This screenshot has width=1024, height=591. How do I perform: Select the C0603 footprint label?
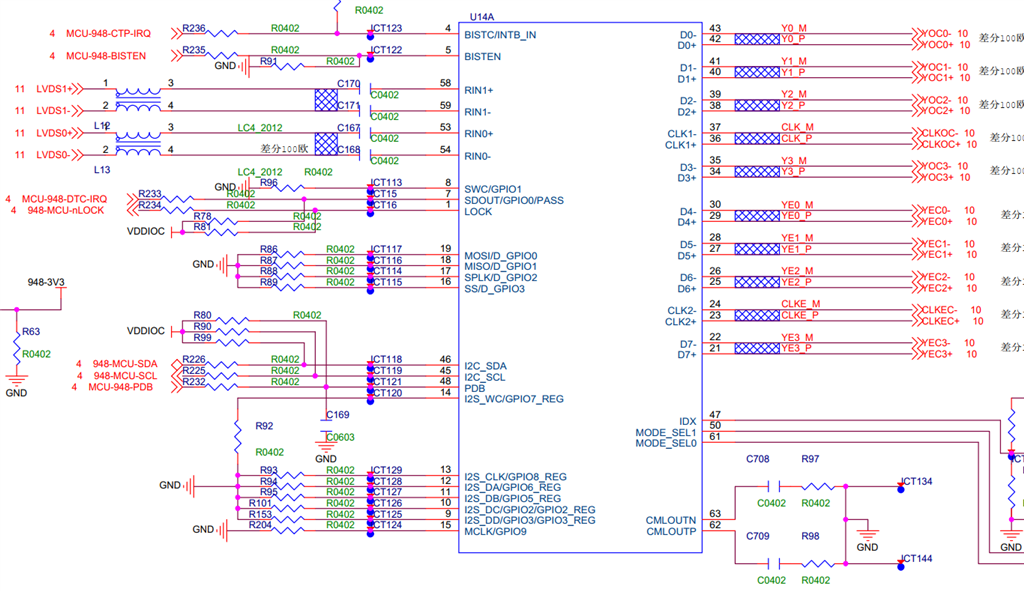point(340,438)
